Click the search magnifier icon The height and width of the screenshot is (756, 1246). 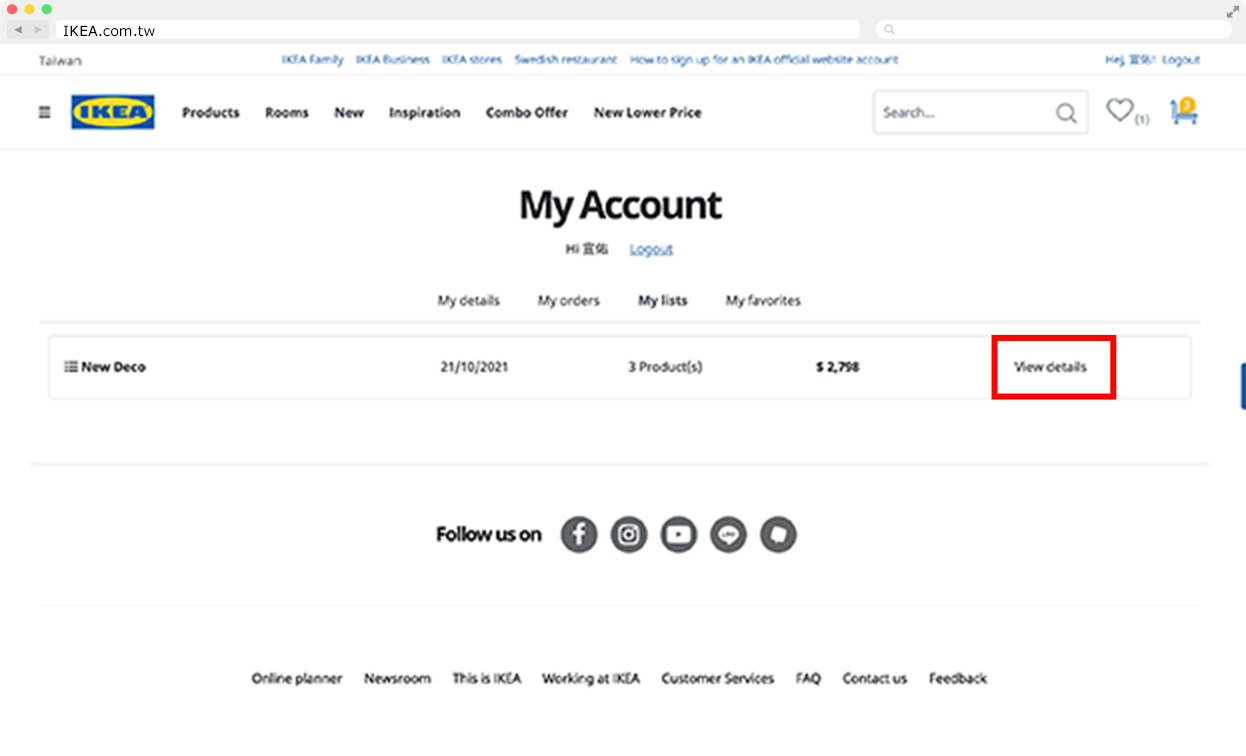click(1066, 113)
